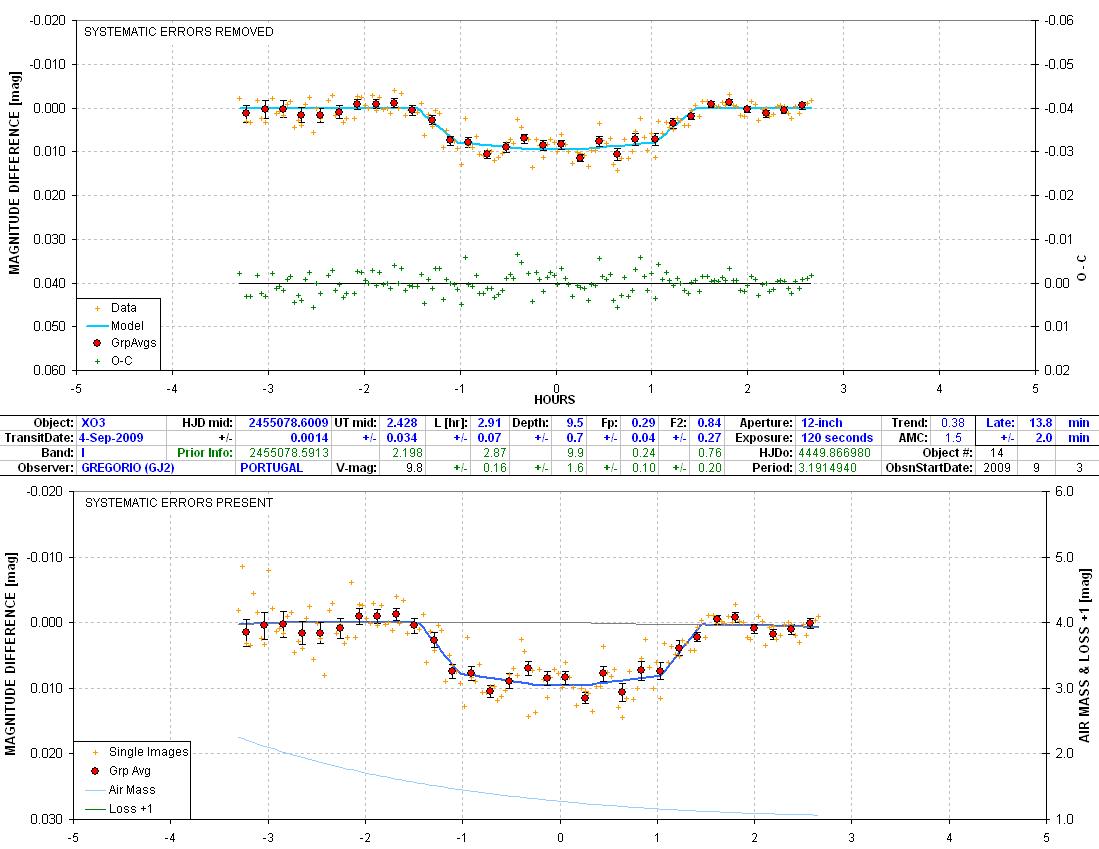Screen dimensions: 1099x849
Task: Click the PORTUGAL cell
Action: point(271,467)
